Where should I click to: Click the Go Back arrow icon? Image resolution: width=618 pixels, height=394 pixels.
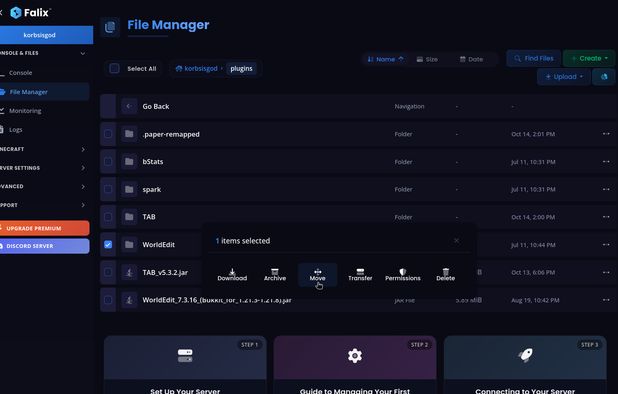[129, 106]
